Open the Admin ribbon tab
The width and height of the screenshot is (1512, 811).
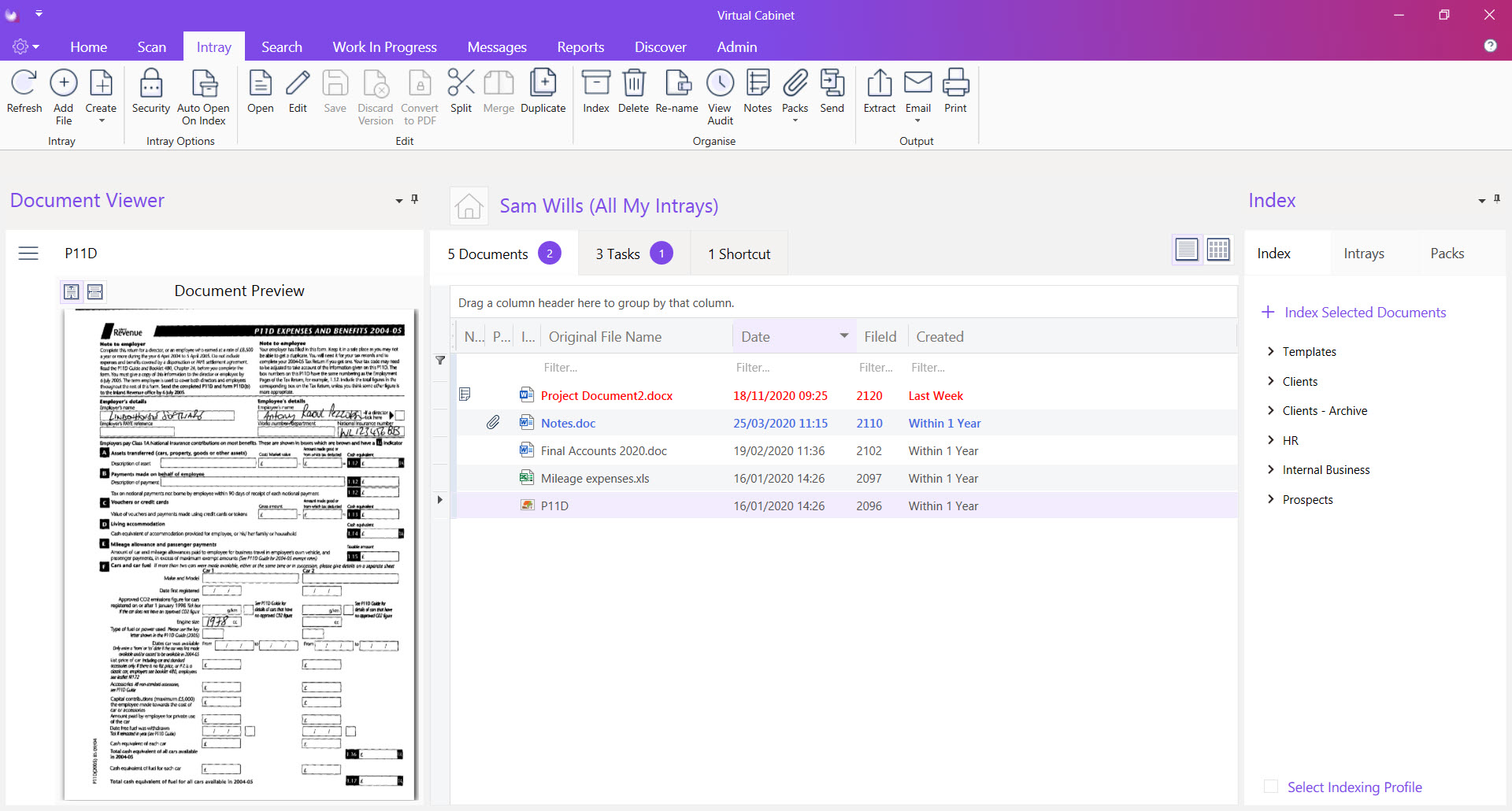(737, 47)
